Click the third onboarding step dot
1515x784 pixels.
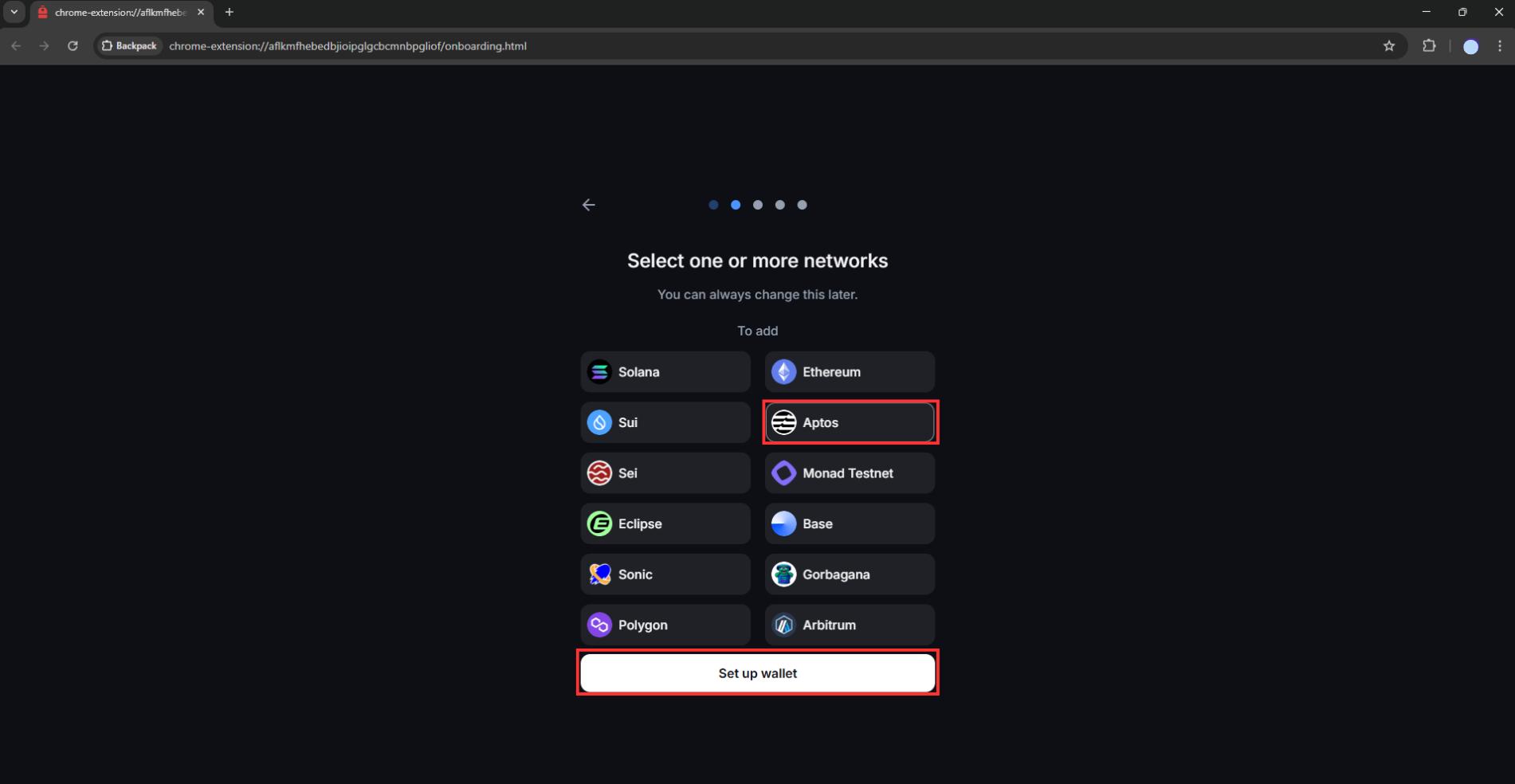758,205
